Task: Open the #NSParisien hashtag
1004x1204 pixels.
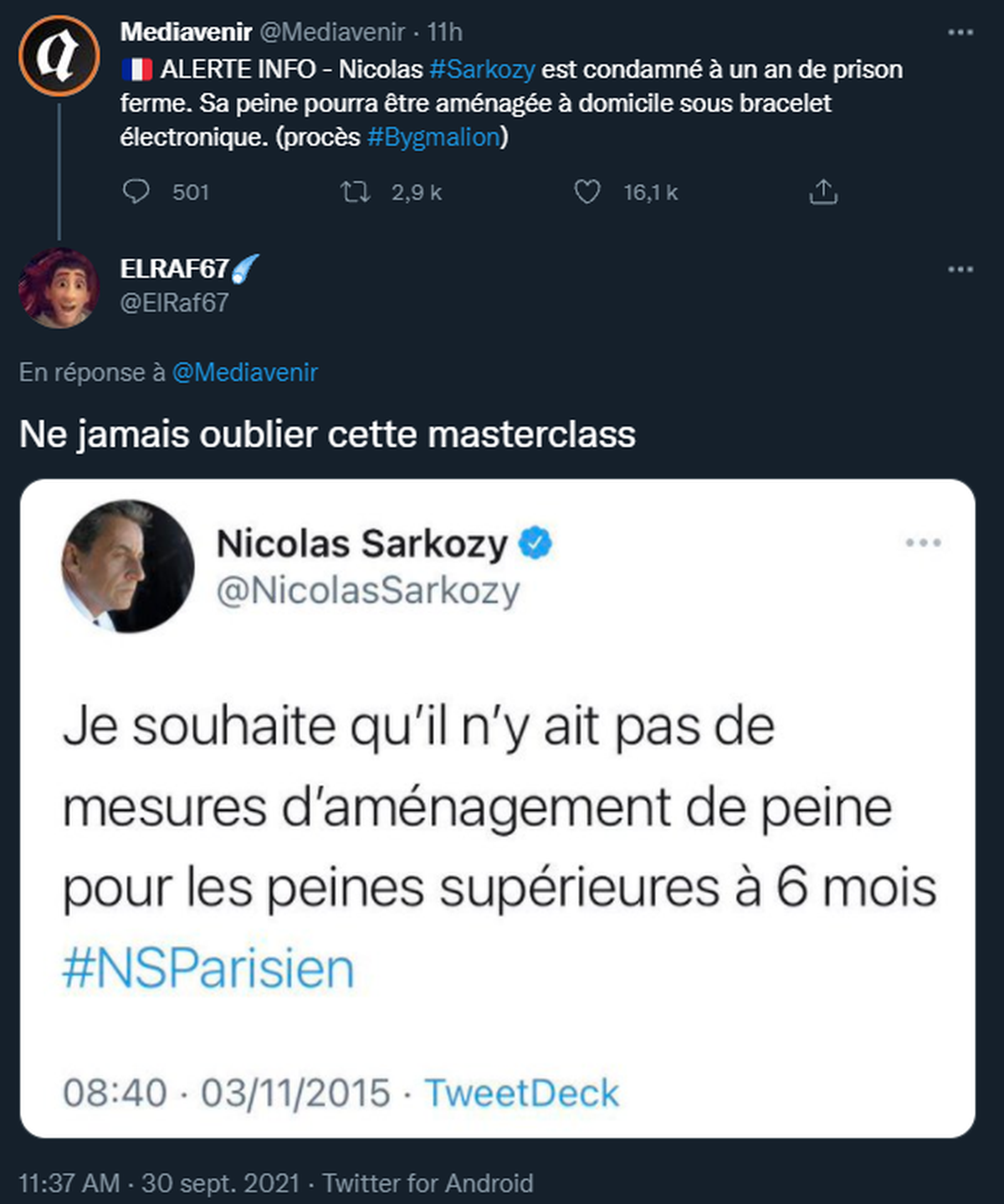Action: pos(208,970)
